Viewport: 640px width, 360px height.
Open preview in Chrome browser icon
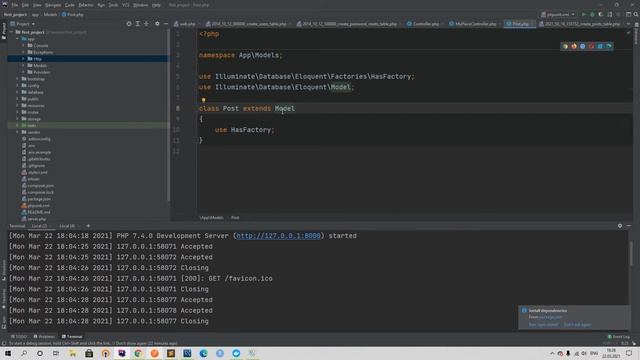(x=565, y=46)
